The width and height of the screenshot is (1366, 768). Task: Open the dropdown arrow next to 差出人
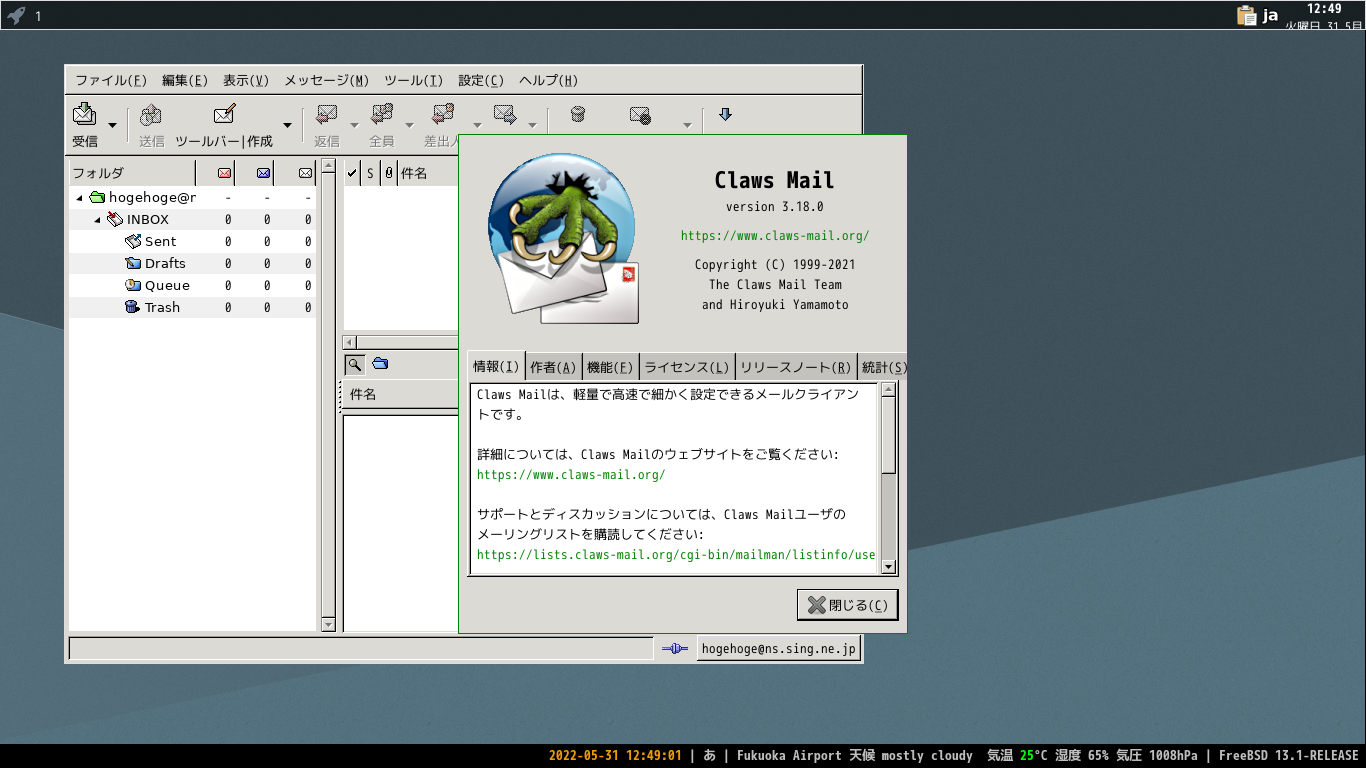[477, 125]
